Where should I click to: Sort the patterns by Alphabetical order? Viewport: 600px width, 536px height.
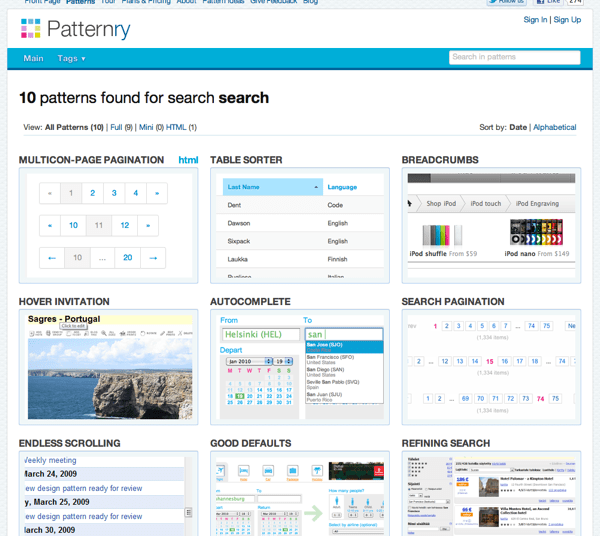[x=554, y=127]
